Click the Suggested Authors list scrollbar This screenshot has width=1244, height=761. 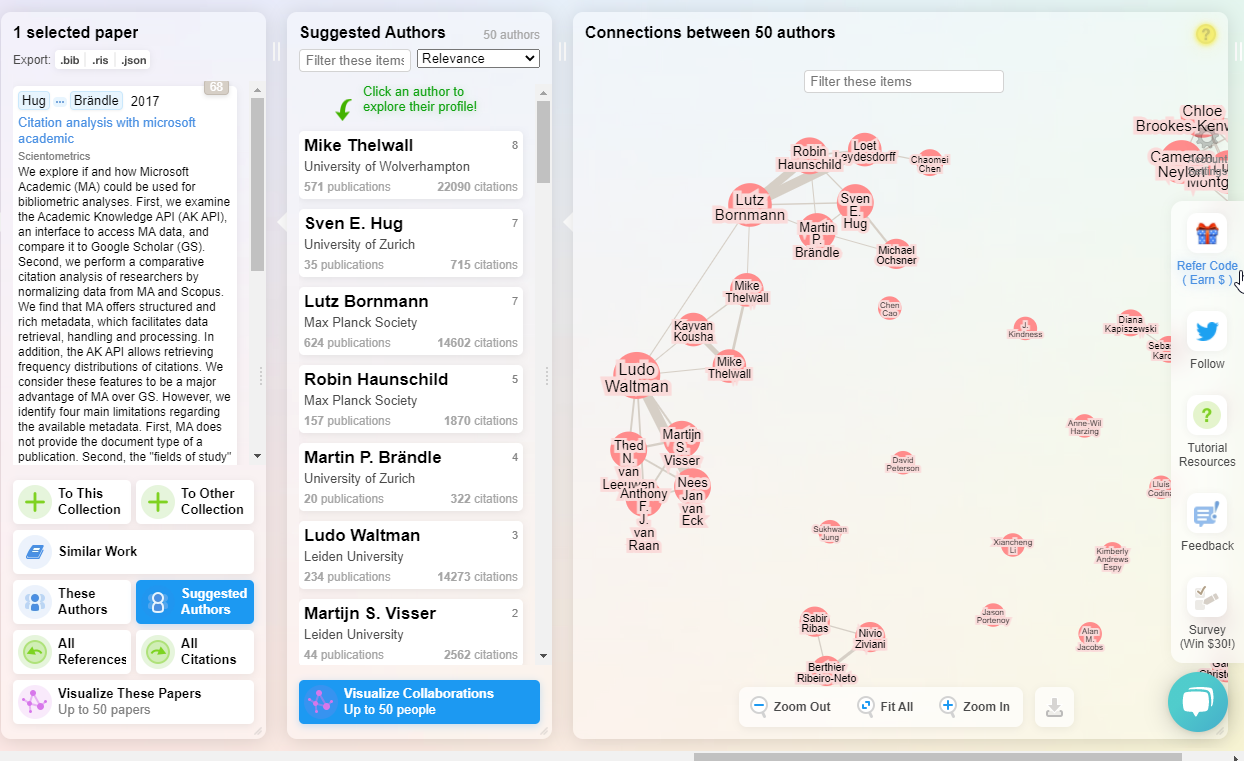544,142
